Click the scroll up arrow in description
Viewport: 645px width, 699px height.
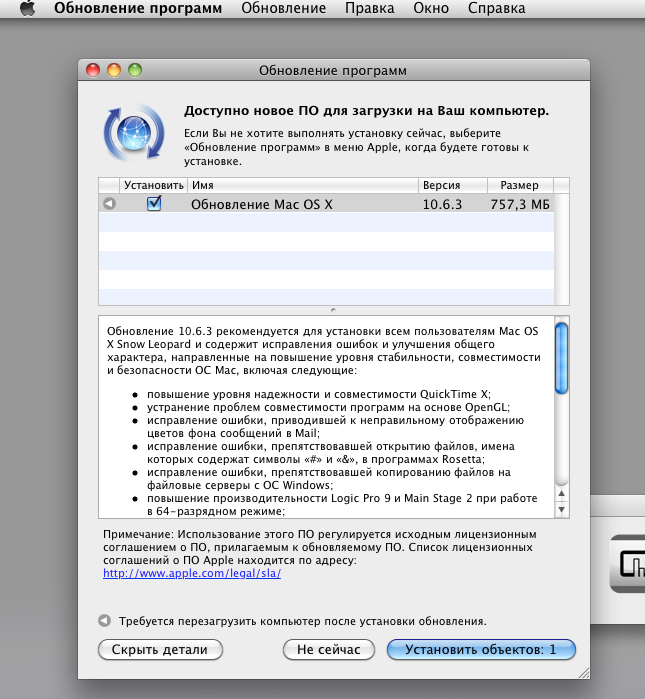pos(562,493)
